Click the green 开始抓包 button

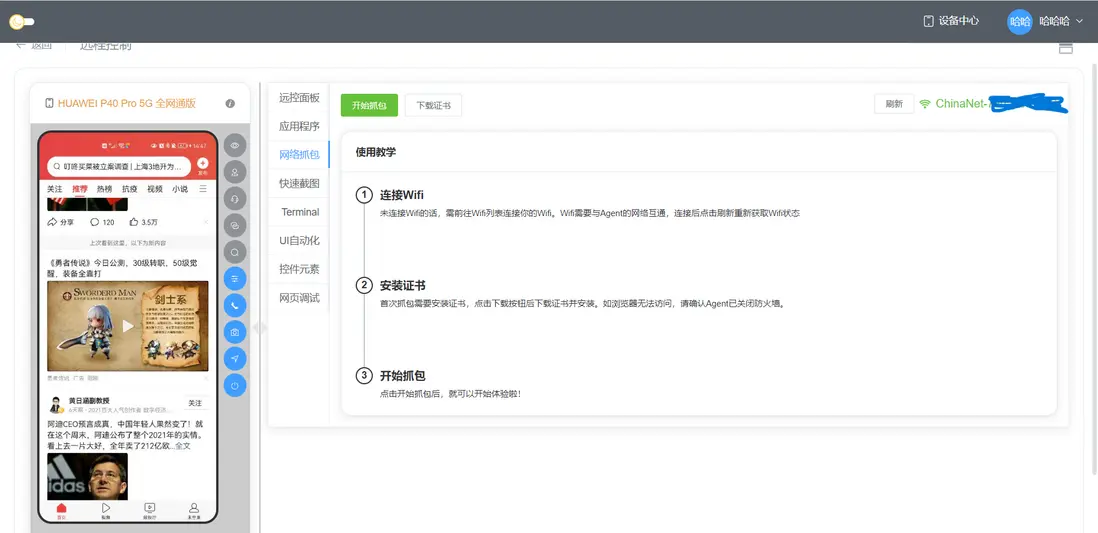[x=369, y=105]
